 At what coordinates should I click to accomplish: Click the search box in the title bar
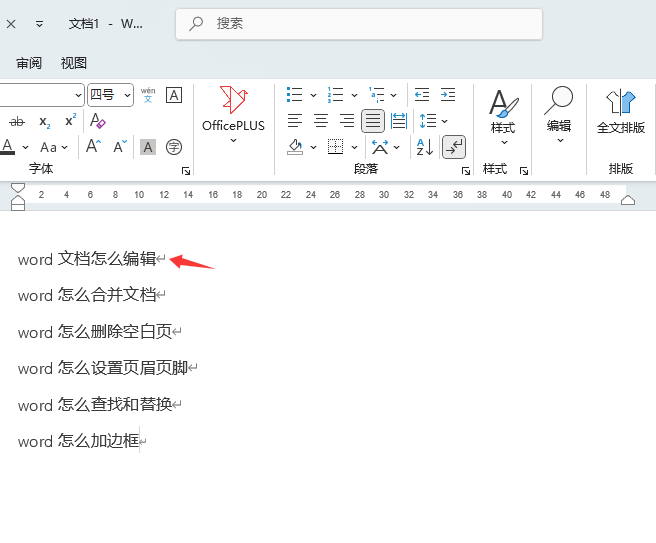point(359,24)
